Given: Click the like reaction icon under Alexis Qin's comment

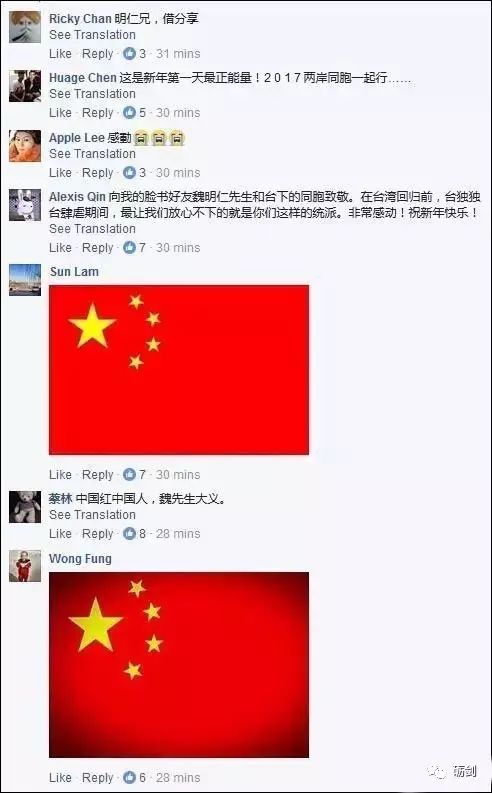Looking at the screenshot, I should [x=130, y=247].
